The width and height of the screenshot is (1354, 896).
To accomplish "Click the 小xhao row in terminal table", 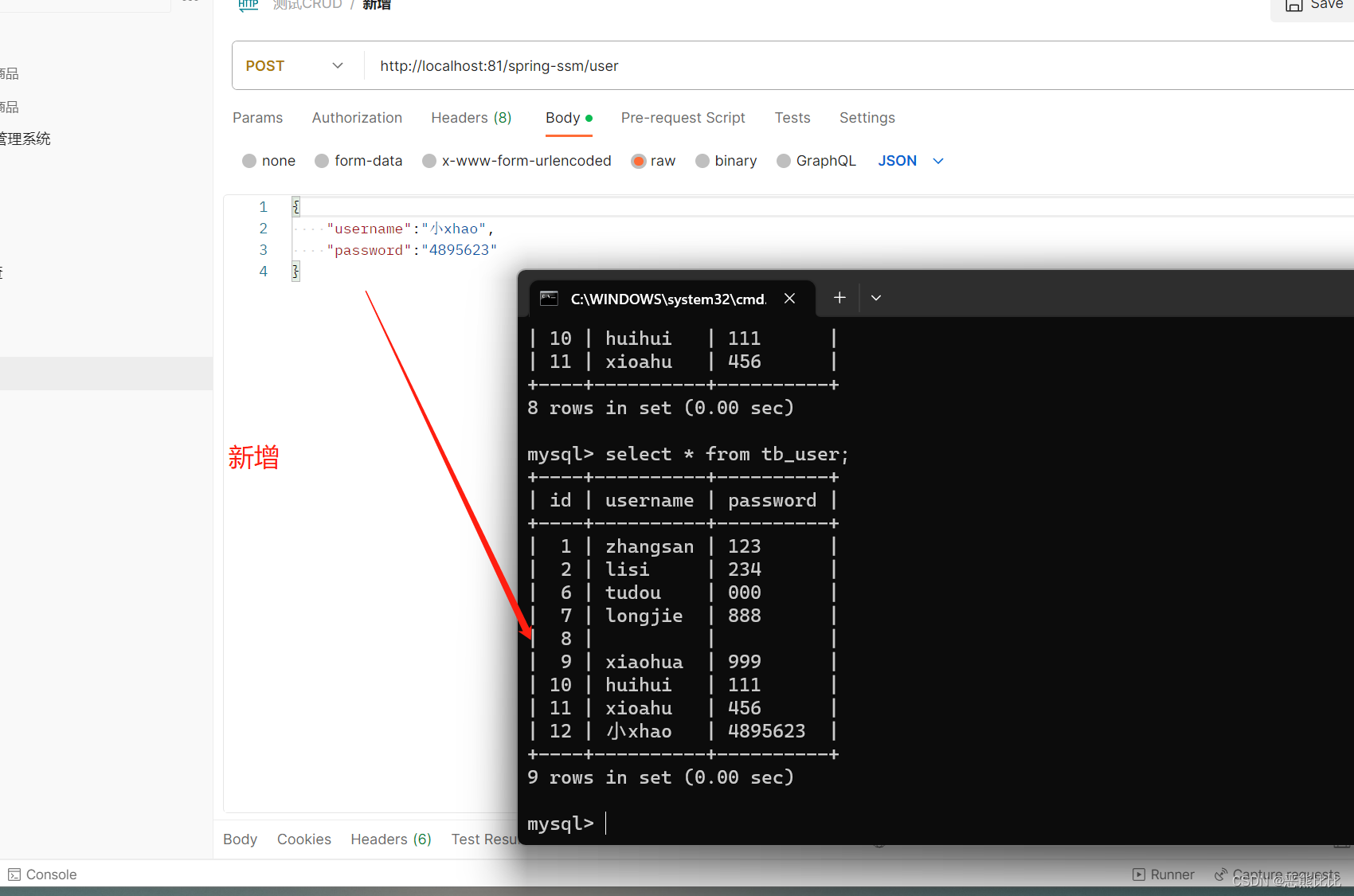I will pyautogui.click(x=683, y=731).
